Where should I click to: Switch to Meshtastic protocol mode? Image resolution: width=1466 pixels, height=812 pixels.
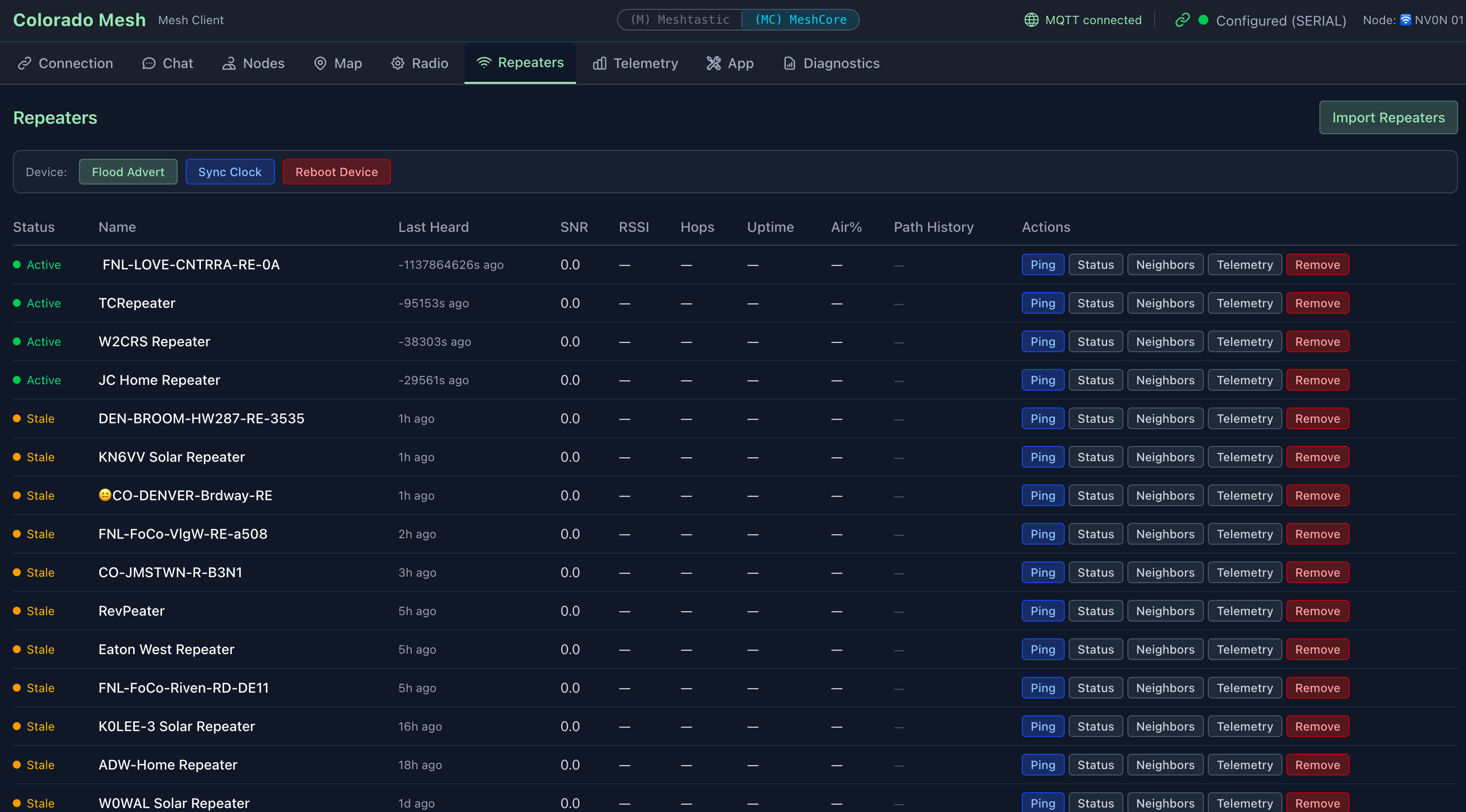click(x=680, y=20)
